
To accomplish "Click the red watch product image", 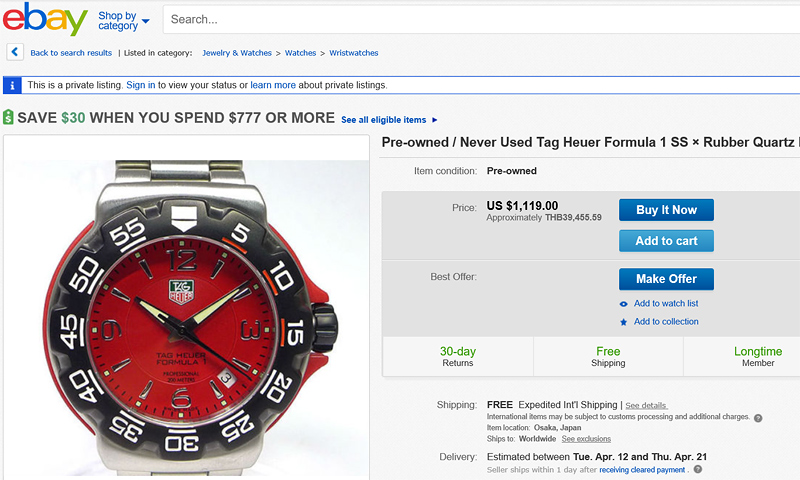I will click(x=185, y=310).
